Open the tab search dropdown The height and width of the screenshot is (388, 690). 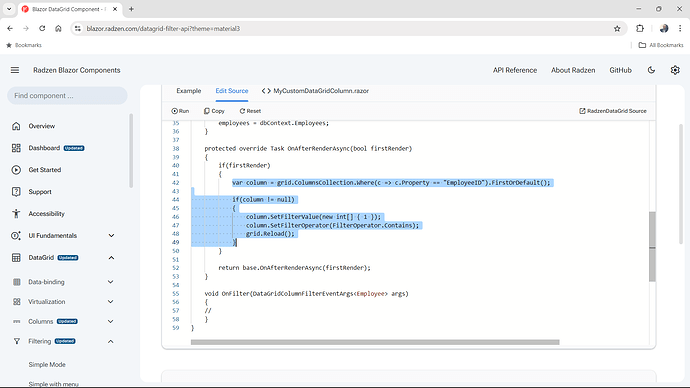(x=9, y=9)
